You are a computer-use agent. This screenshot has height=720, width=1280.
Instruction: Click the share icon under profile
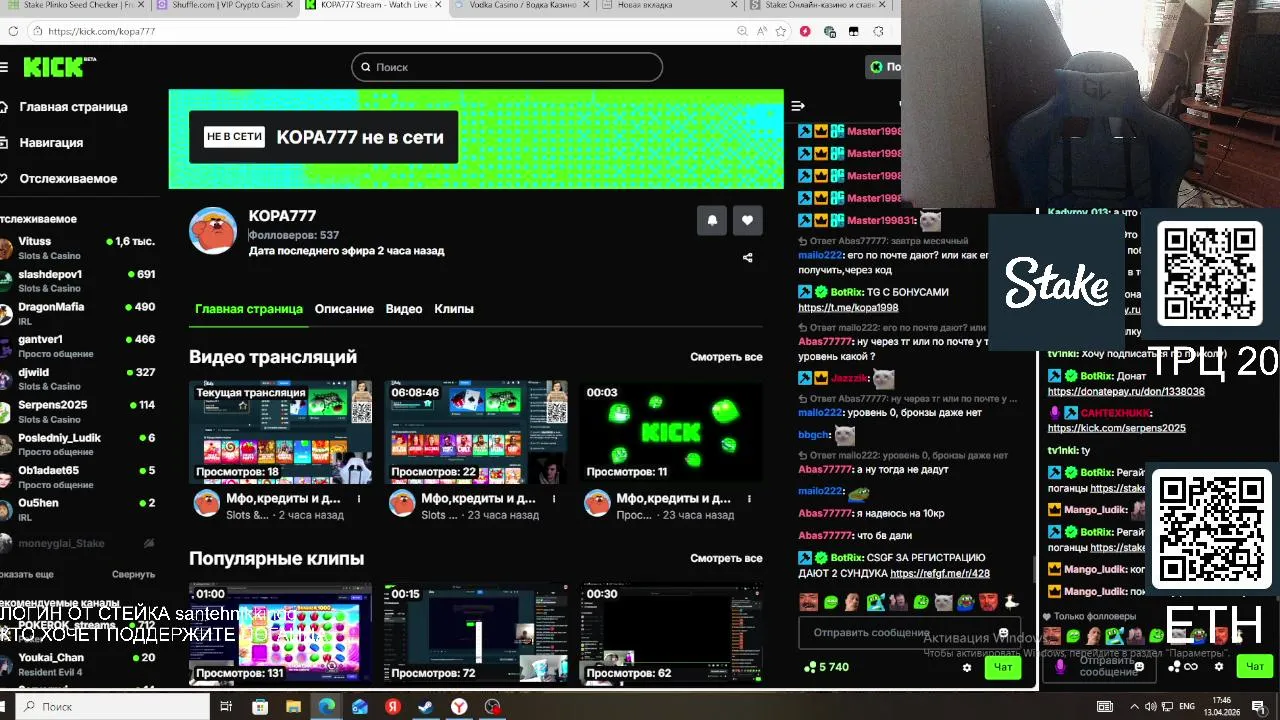click(747, 258)
